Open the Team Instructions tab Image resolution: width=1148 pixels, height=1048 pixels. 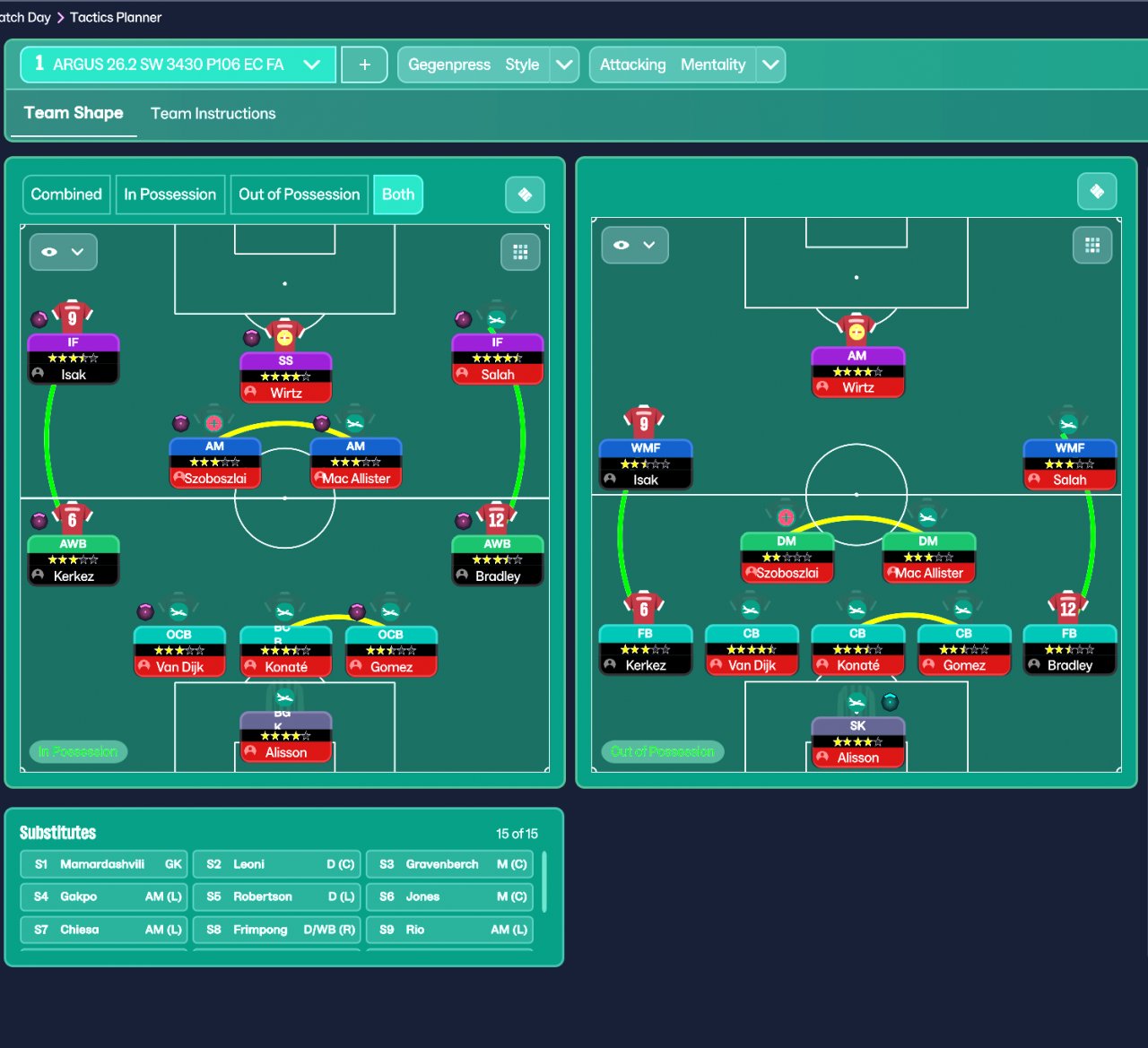point(213,114)
